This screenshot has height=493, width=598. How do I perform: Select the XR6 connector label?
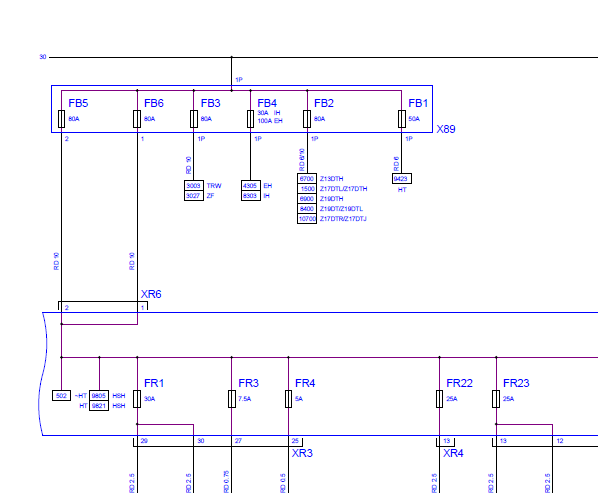click(151, 294)
